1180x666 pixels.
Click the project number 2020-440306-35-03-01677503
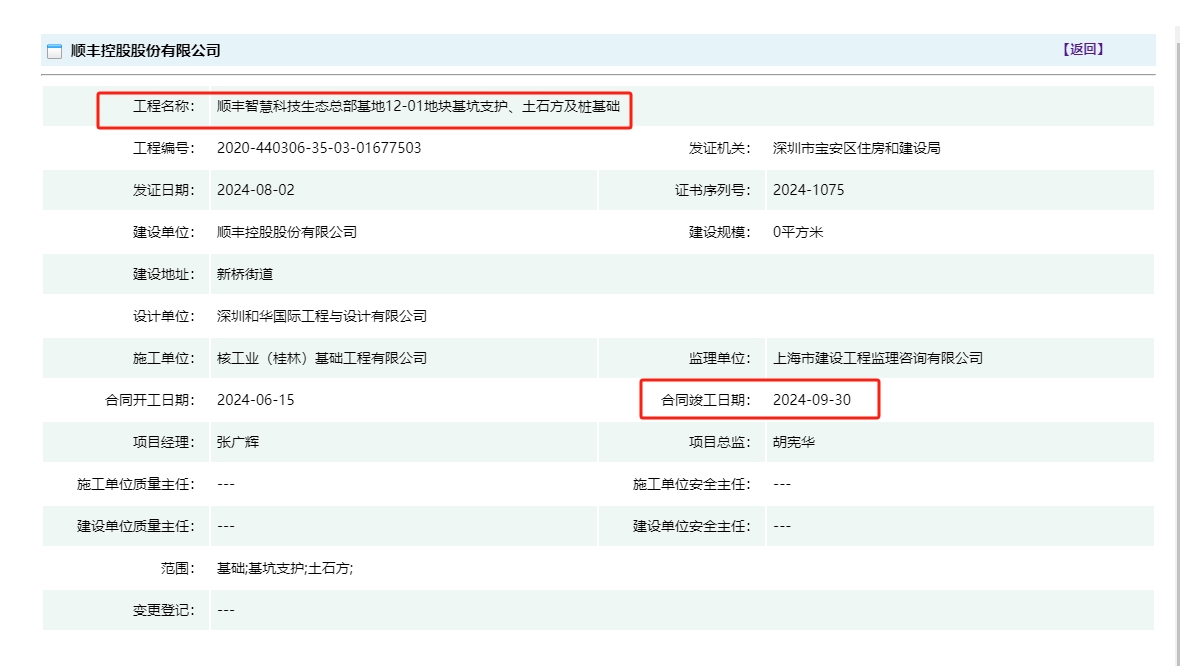pyautogui.click(x=319, y=148)
